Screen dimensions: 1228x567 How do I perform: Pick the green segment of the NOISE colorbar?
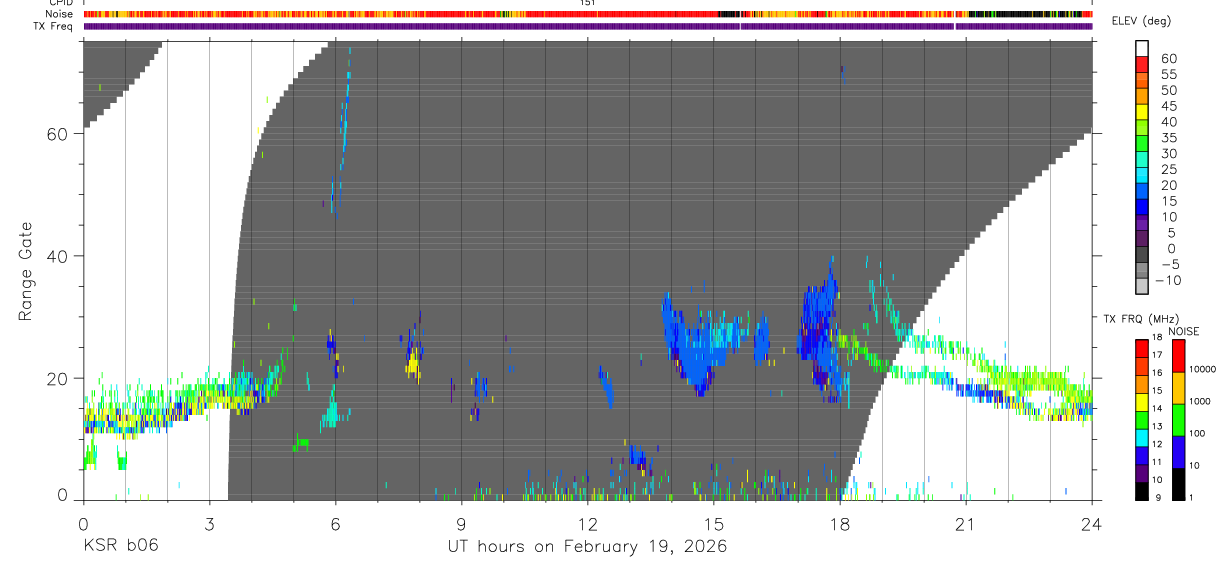1177,420
